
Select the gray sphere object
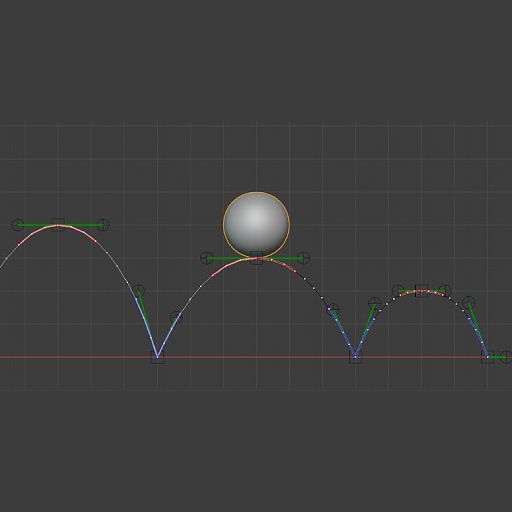(x=256, y=225)
